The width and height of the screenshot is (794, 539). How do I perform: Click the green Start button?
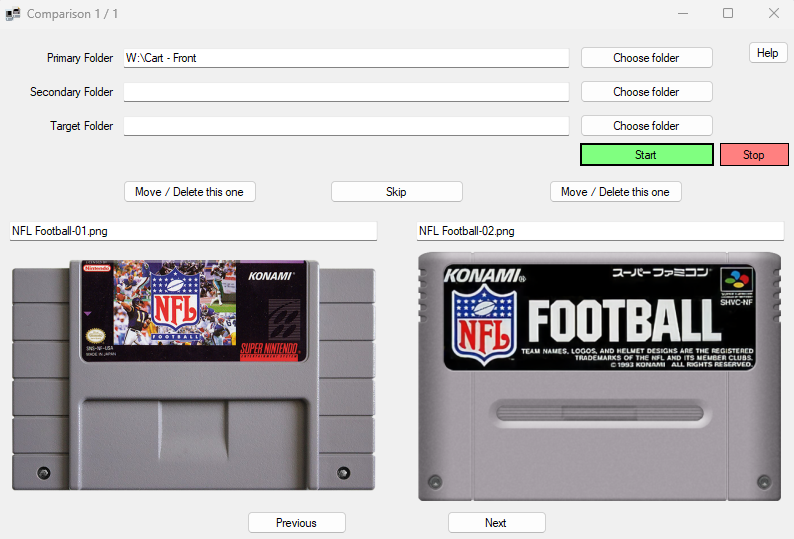point(647,155)
